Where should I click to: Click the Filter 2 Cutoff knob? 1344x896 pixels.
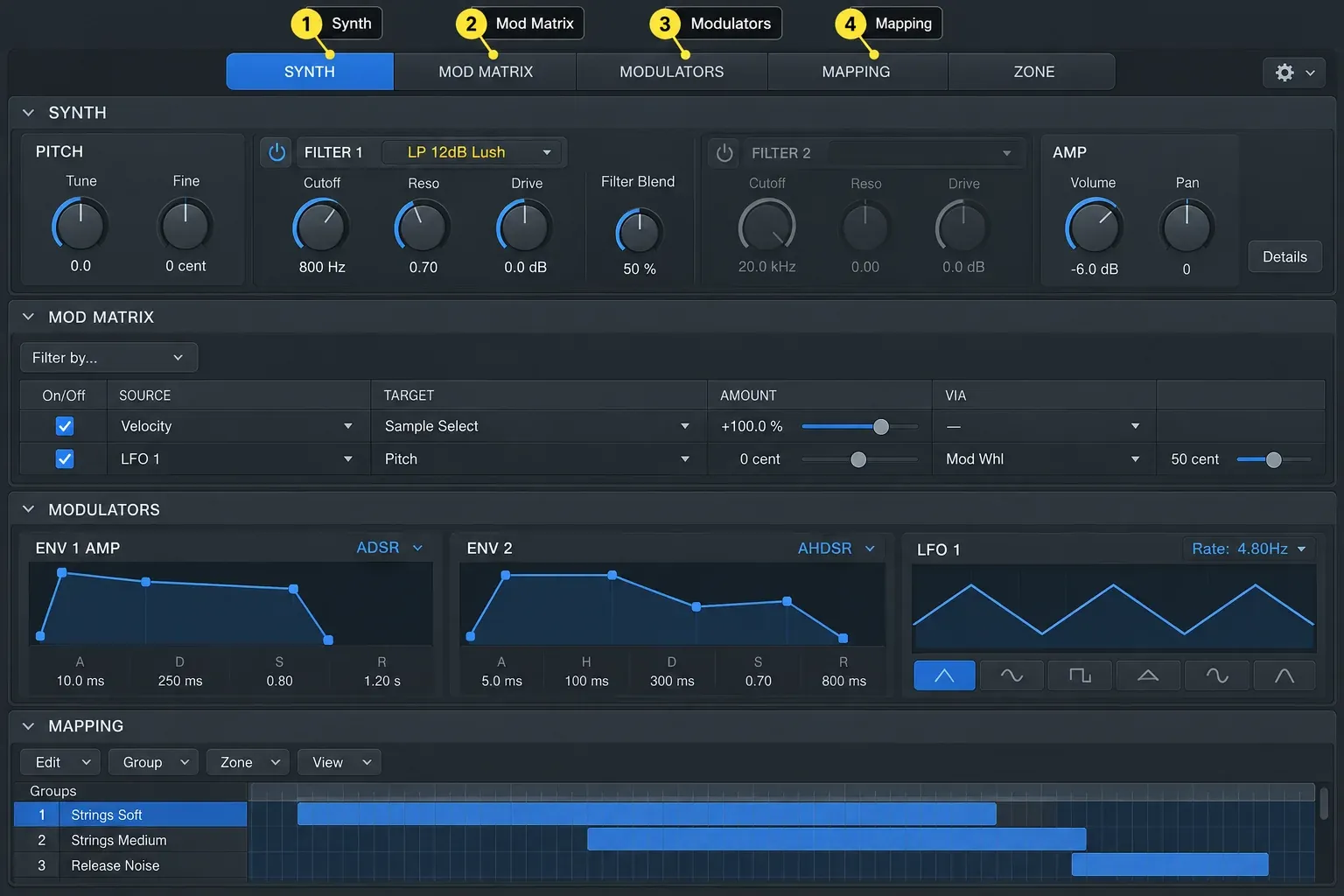pos(766,227)
